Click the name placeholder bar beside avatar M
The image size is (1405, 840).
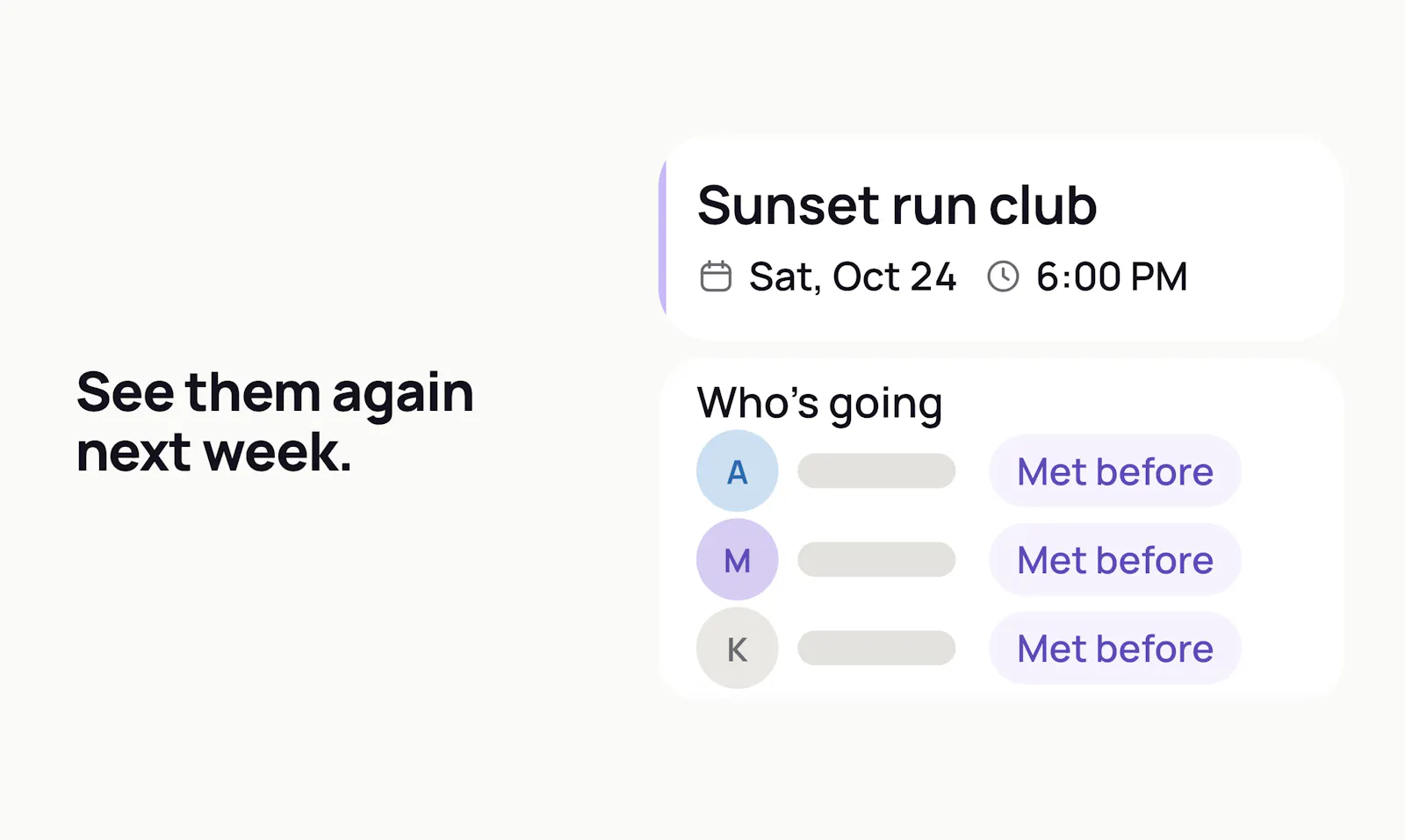click(x=876, y=560)
